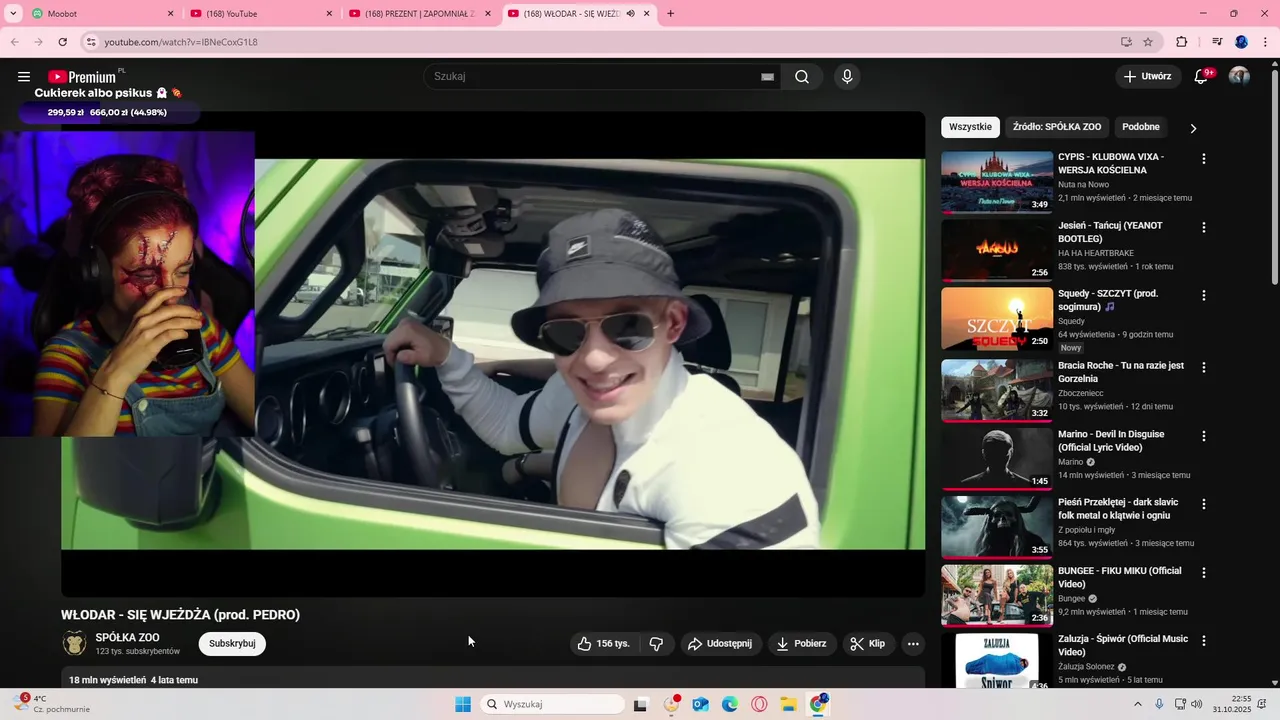Open the SPÓŁKA ZOO channel name link

(127, 638)
